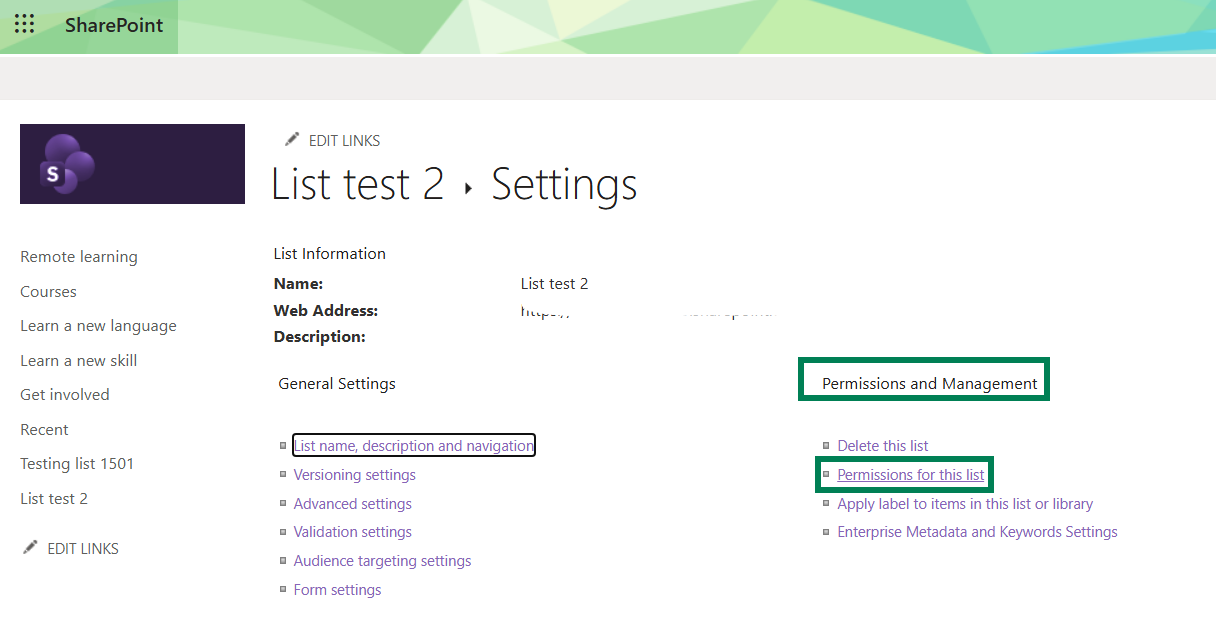Open Permissions for this list
Screen dimensions: 1216x622
(910, 474)
